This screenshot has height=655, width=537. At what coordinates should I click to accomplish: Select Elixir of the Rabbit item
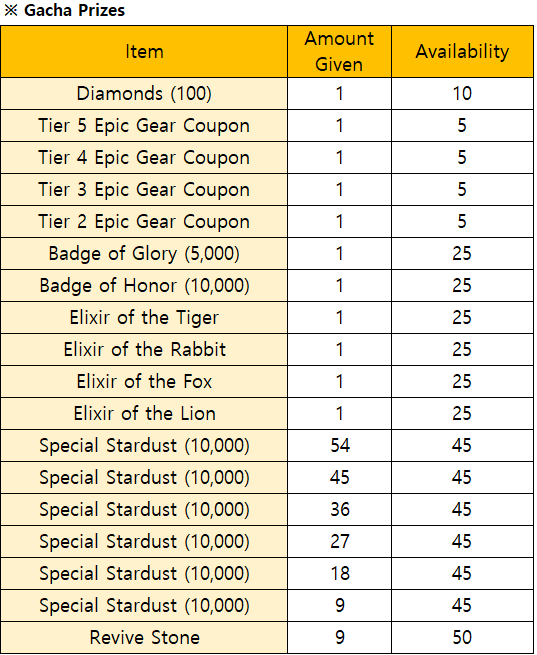coord(144,350)
